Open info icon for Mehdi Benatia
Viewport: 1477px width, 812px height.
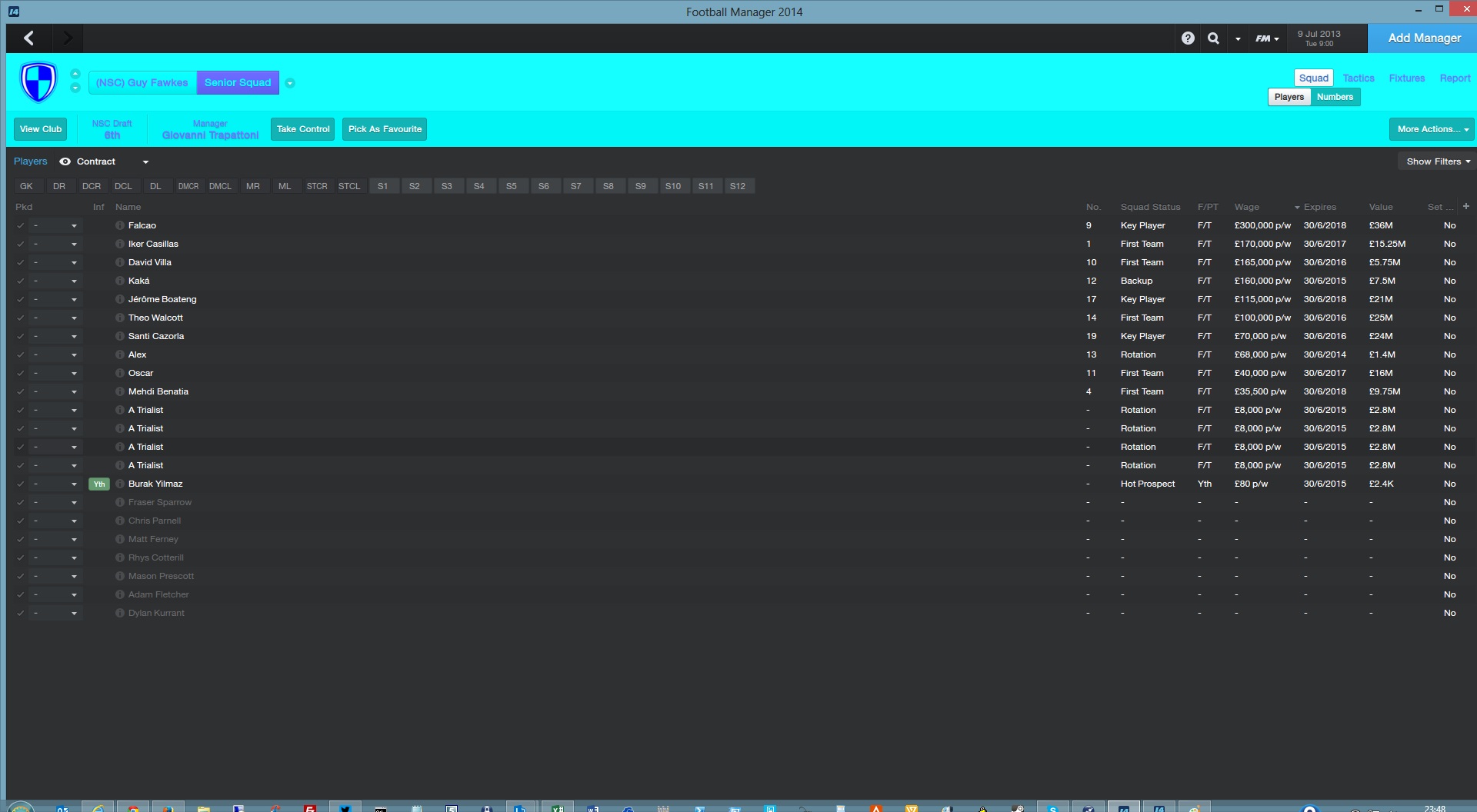pos(120,391)
